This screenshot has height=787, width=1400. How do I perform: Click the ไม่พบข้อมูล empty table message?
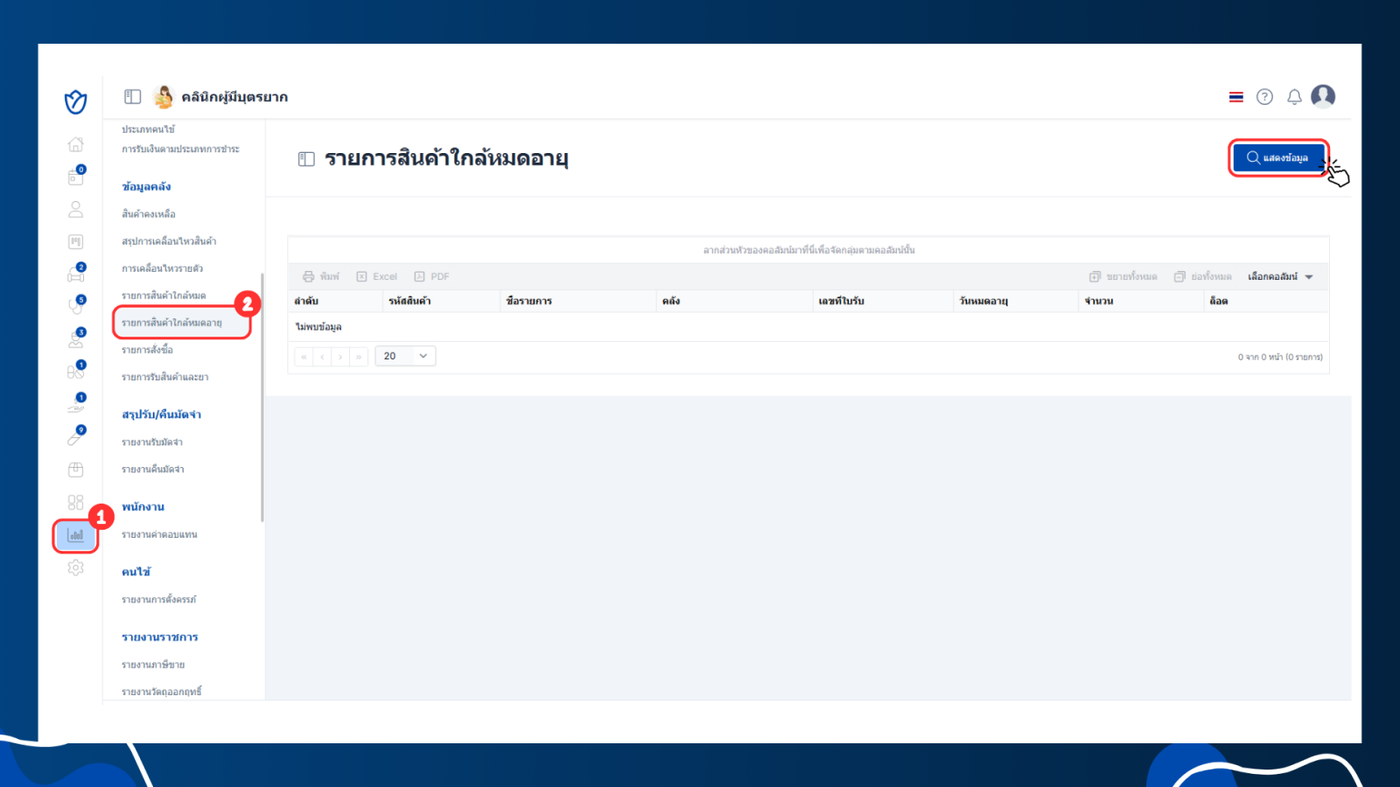319,327
